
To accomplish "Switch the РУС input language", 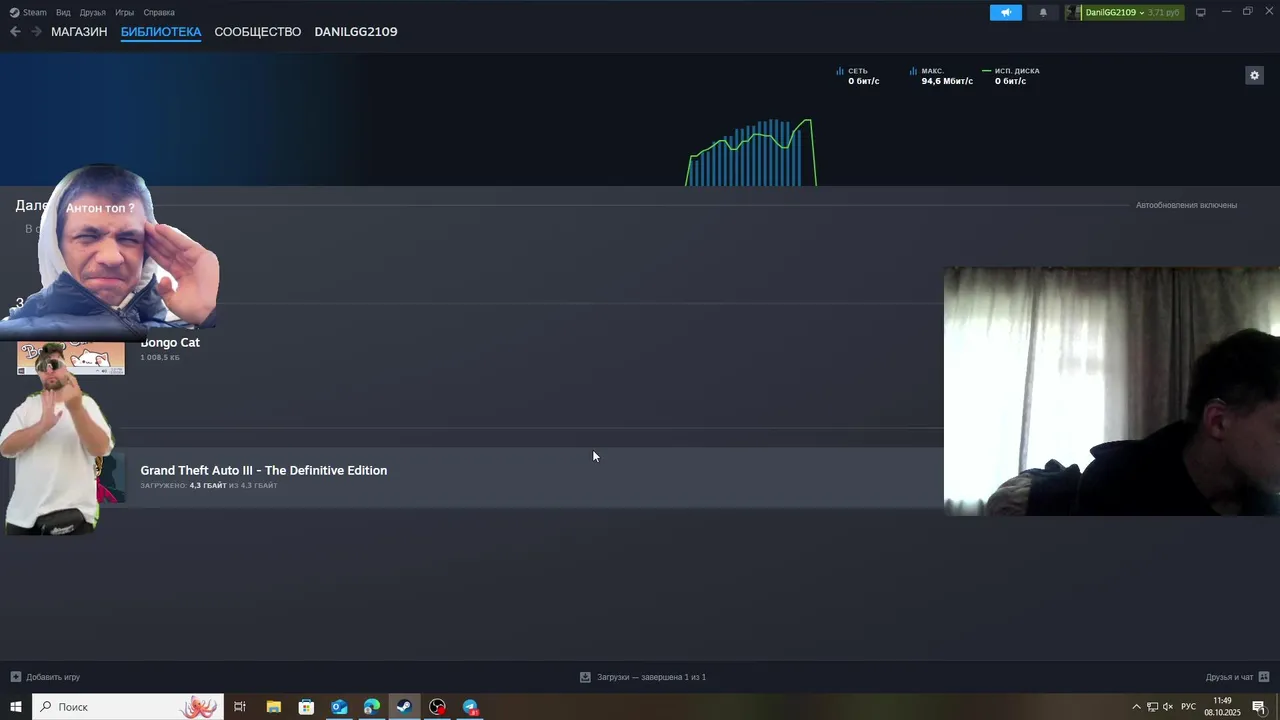I will [x=1188, y=707].
